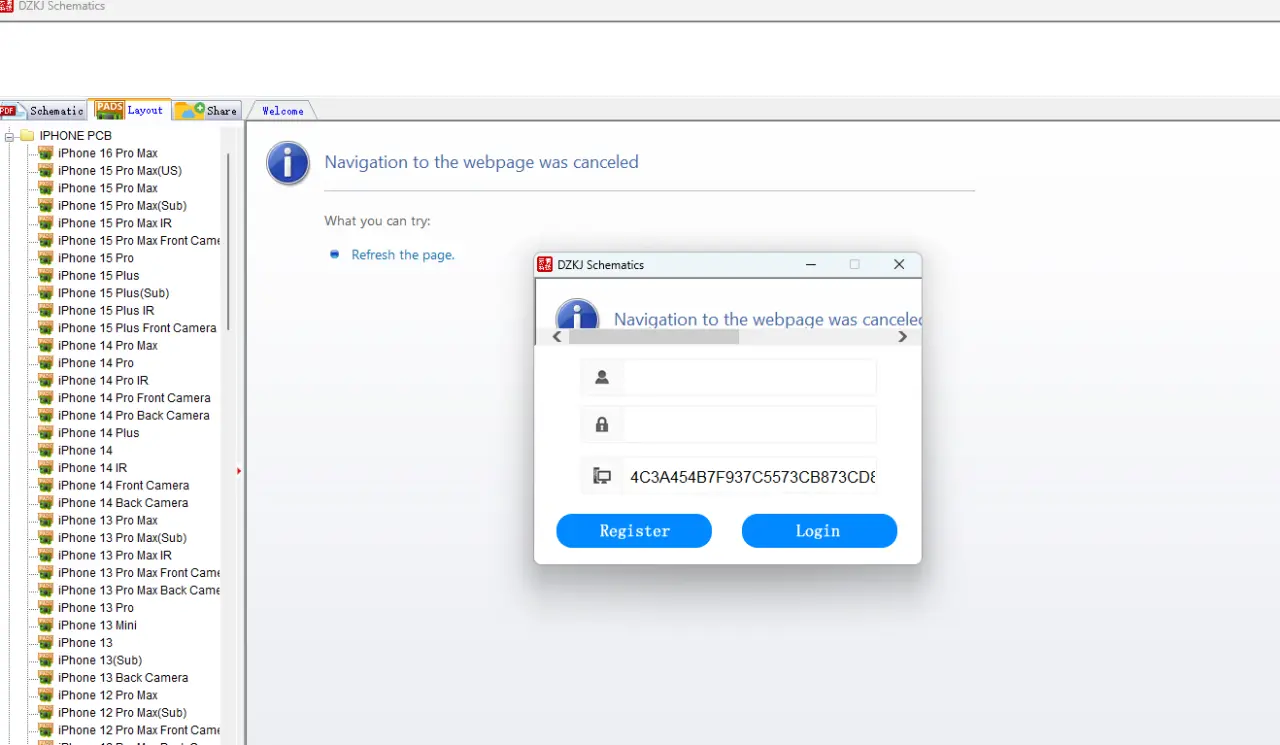This screenshot has width=1280, height=745.
Task: Open iPhone 12 Pro Max(Sub) entry
Action: tap(122, 713)
